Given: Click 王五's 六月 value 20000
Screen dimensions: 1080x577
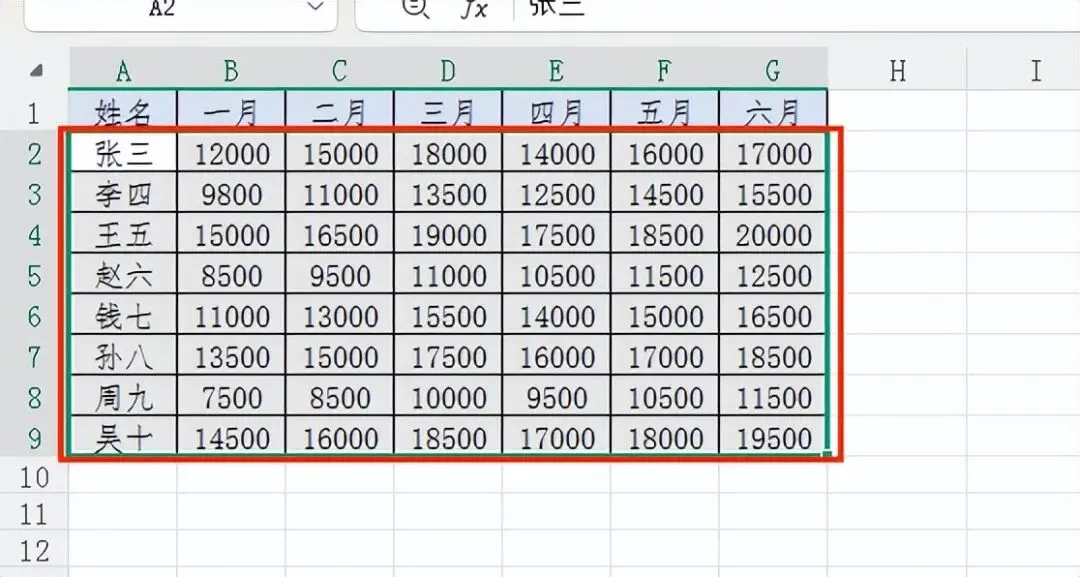Looking at the screenshot, I should click(773, 234).
